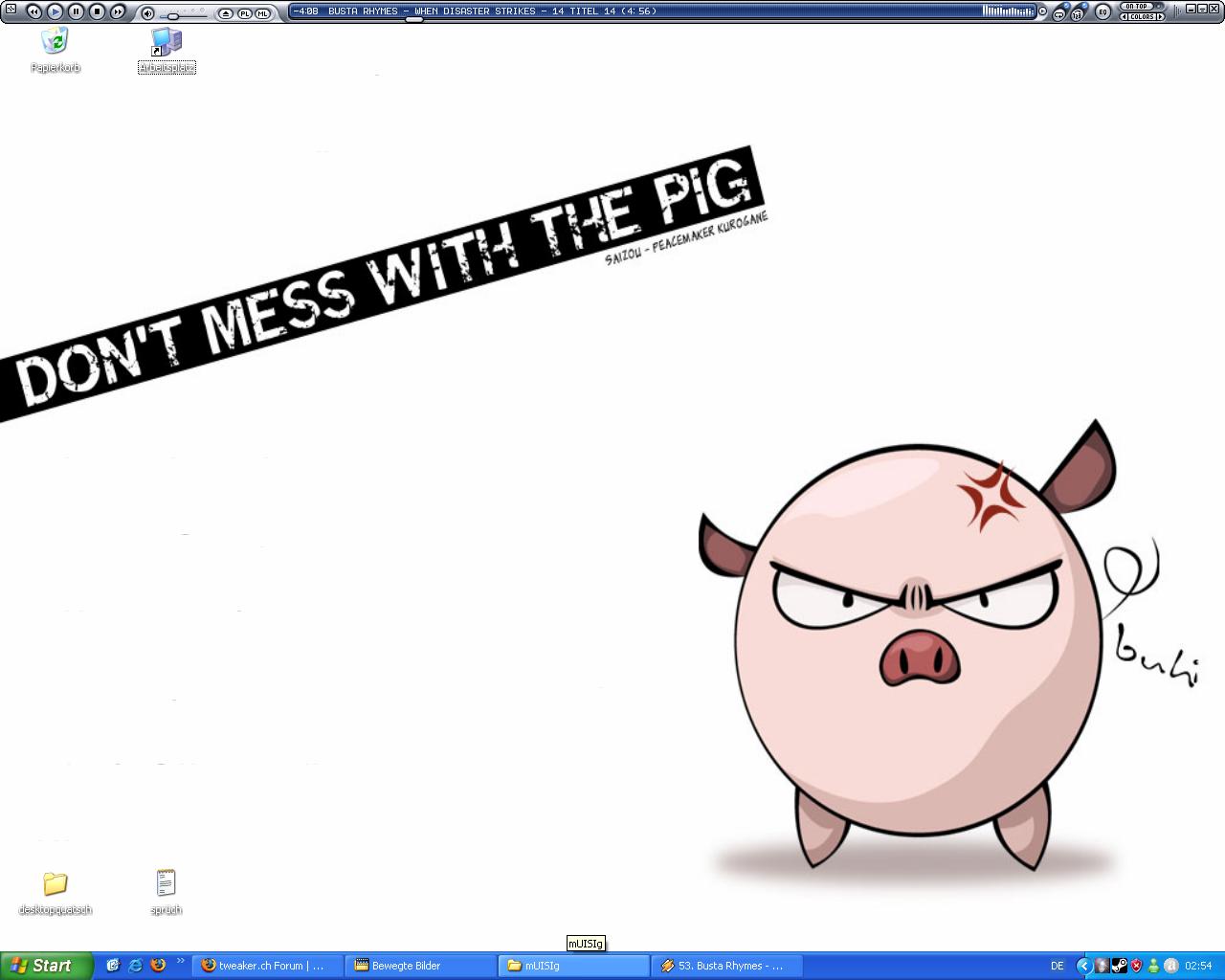This screenshot has width=1225, height=980.
Task: Switch to tweaker.ch Forum taskbar window
Action: [267, 966]
